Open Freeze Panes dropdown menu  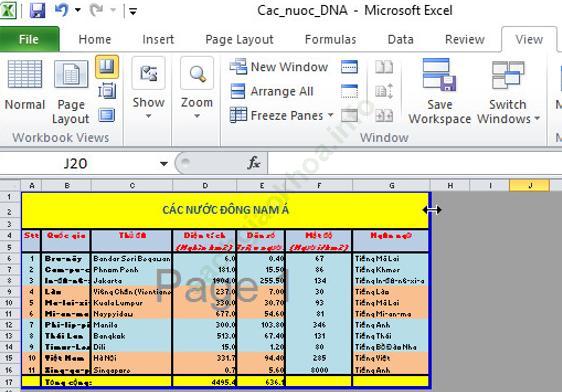click(282, 115)
